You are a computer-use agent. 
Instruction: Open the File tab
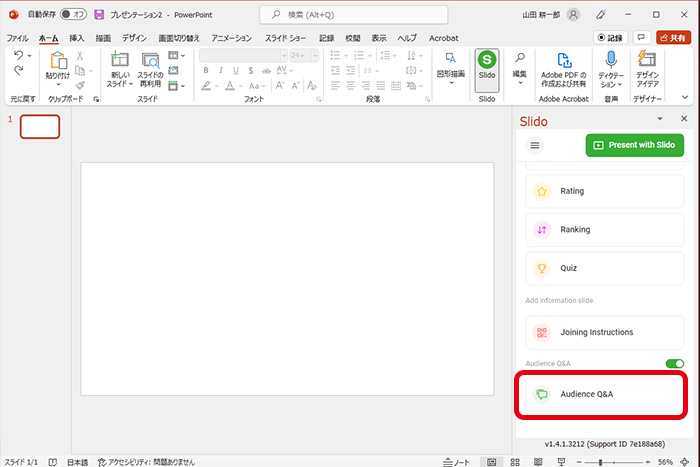point(17,38)
